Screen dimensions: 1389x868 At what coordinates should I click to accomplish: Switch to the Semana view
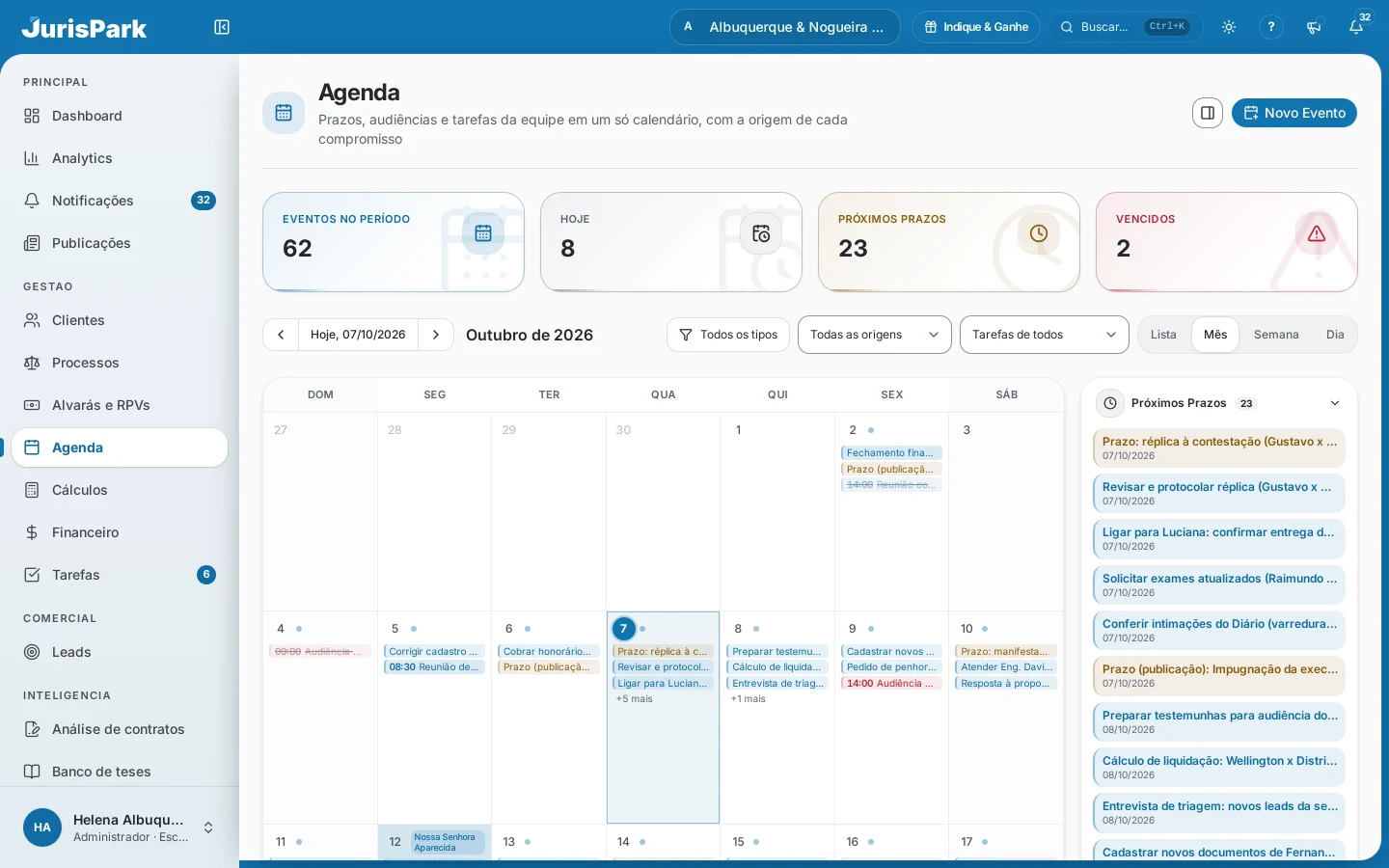point(1276,335)
